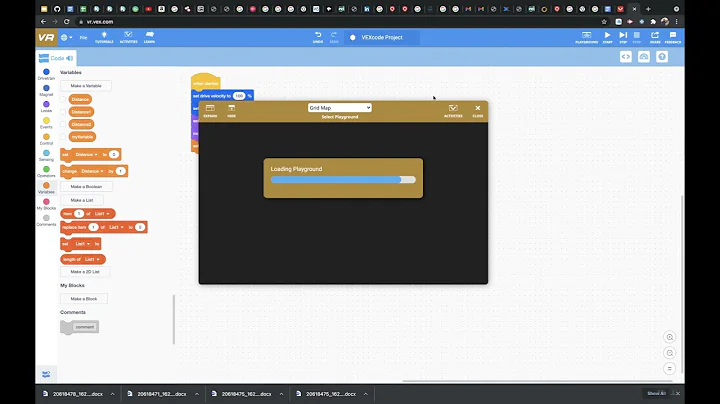Click Make a 2D List button
The height and width of the screenshot is (404, 720).
[85, 272]
